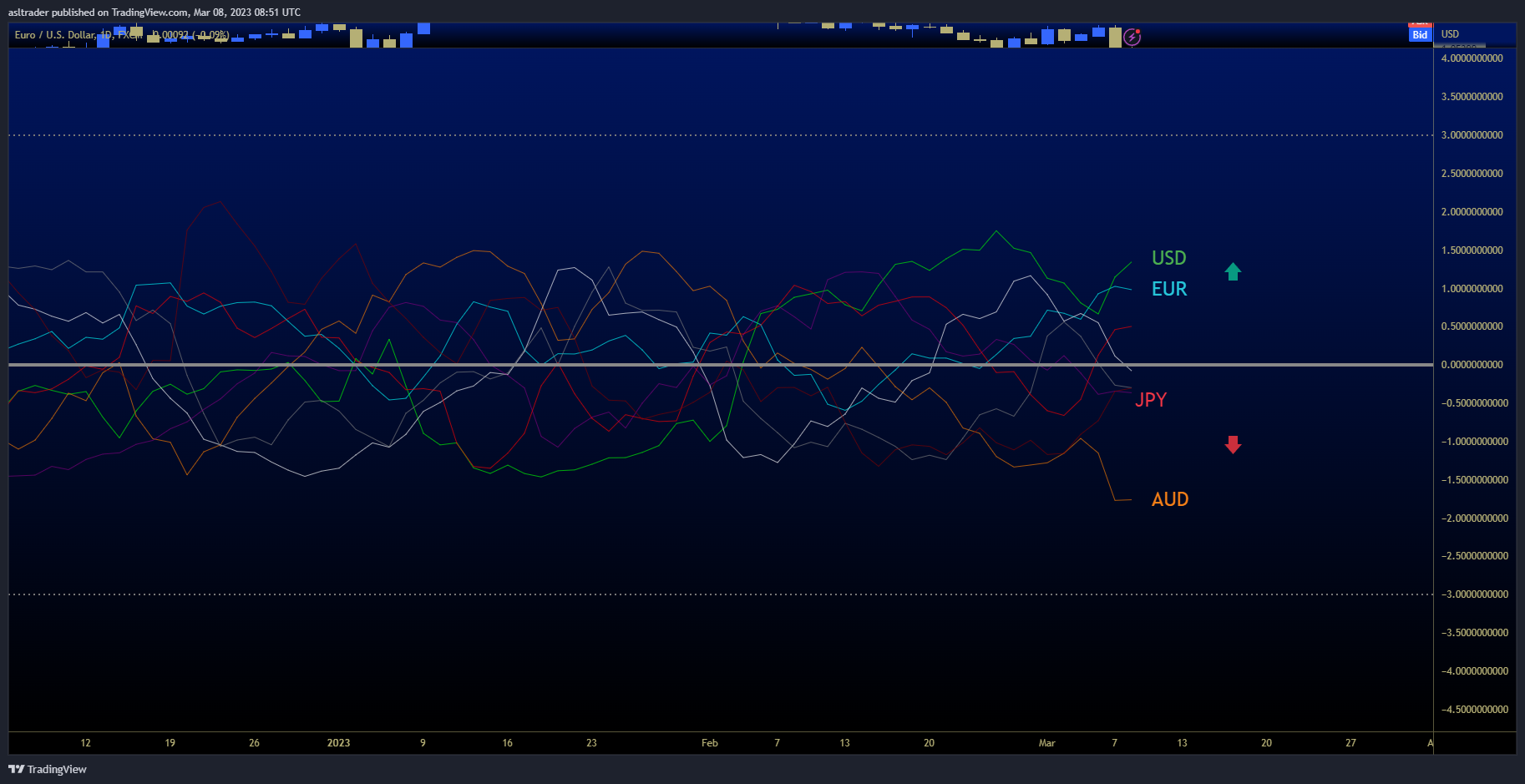Click the Feb label on the time axis
Viewport: 1525px width, 784px height.
[709, 743]
